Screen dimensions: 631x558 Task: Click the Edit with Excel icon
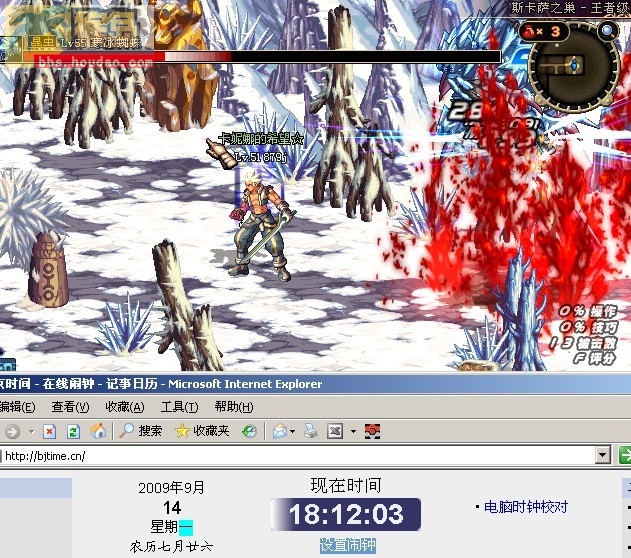[x=335, y=432]
